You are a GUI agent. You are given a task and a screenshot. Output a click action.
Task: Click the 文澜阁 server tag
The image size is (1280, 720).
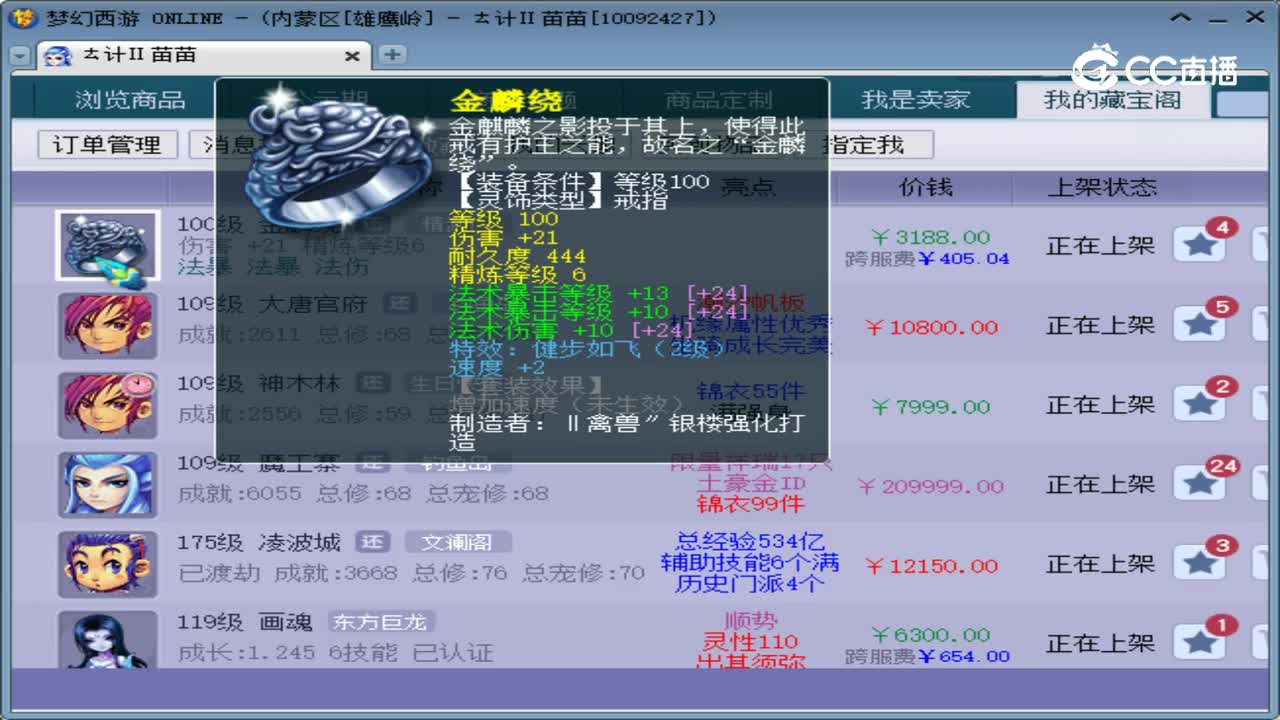pos(458,543)
